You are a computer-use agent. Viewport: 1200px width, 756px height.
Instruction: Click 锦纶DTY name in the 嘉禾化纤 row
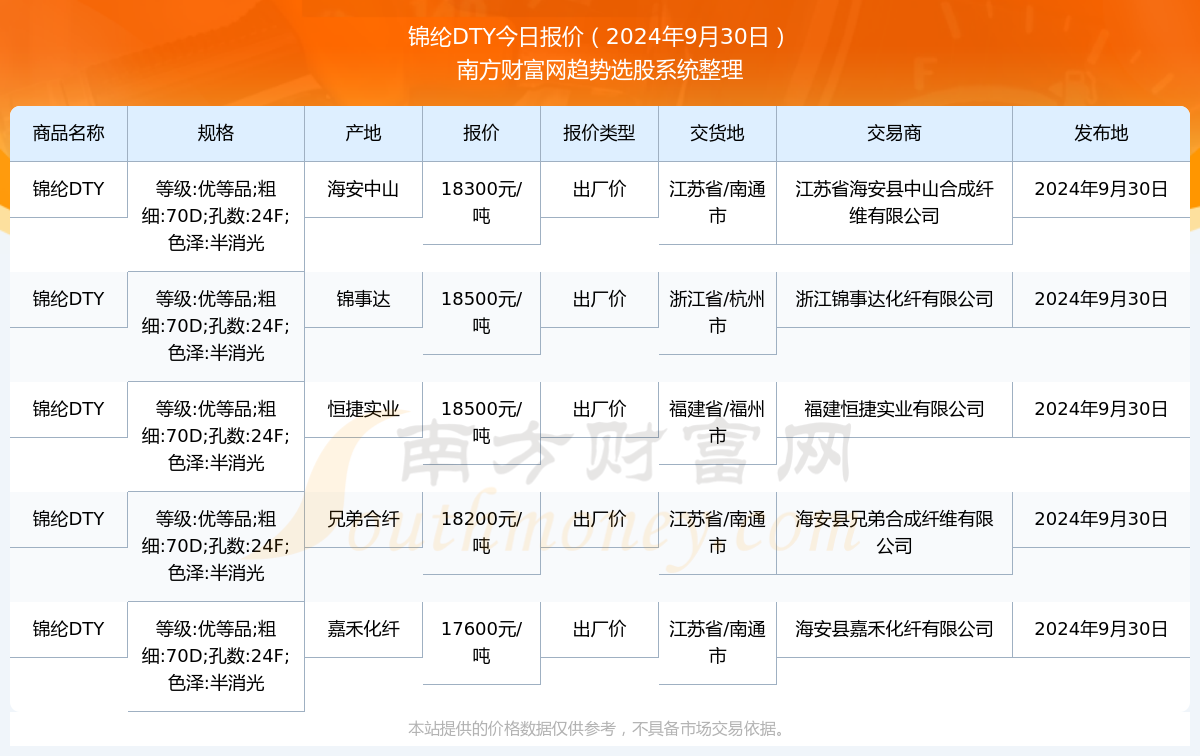pos(68,629)
